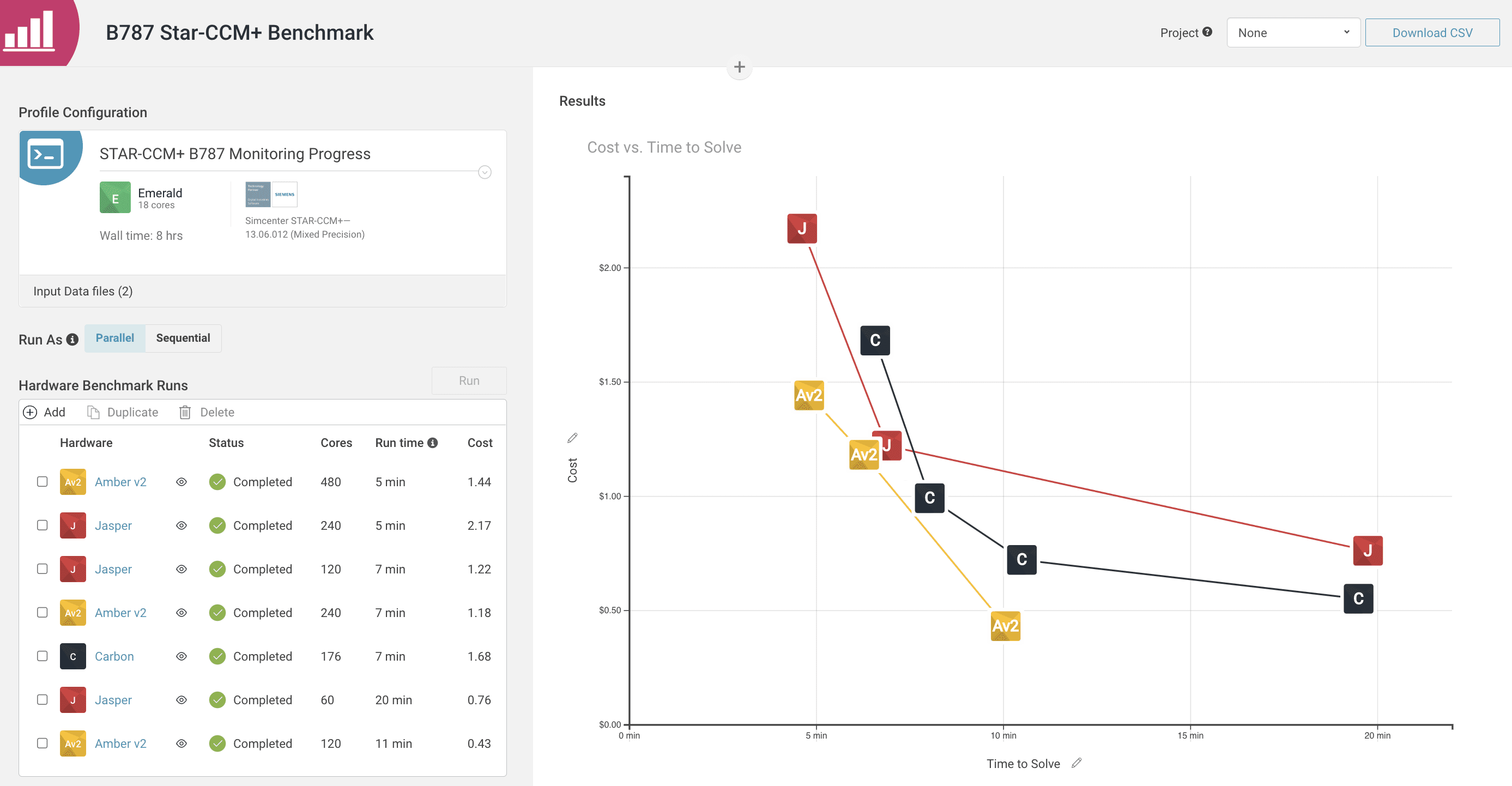The width and height of the screenshot is (1512, 786).
Task: Click the pencil icon beside Time to Solve
Action: 1076,763
